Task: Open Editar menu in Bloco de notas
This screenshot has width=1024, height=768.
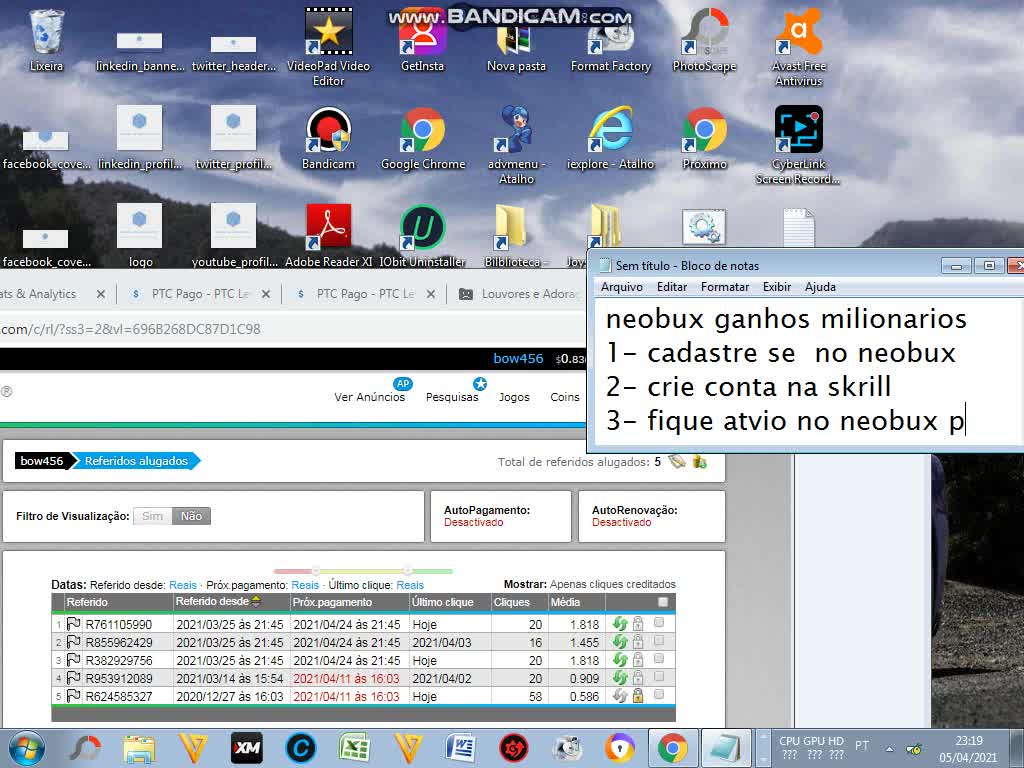Action: (672, 287)
